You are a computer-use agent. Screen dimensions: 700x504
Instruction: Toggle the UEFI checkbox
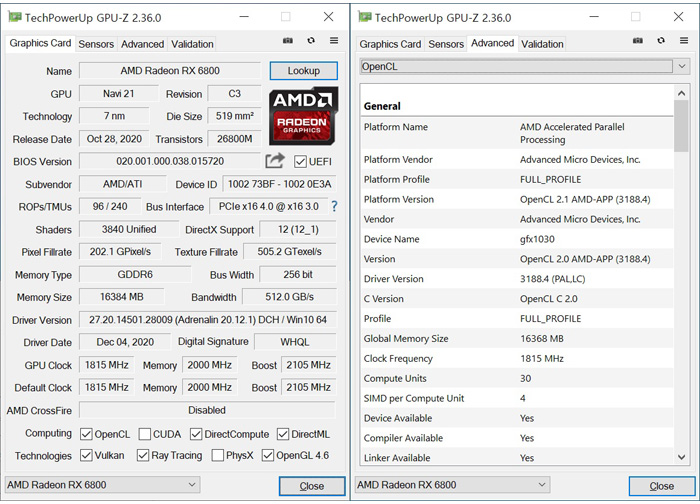(x=301, y=162)
